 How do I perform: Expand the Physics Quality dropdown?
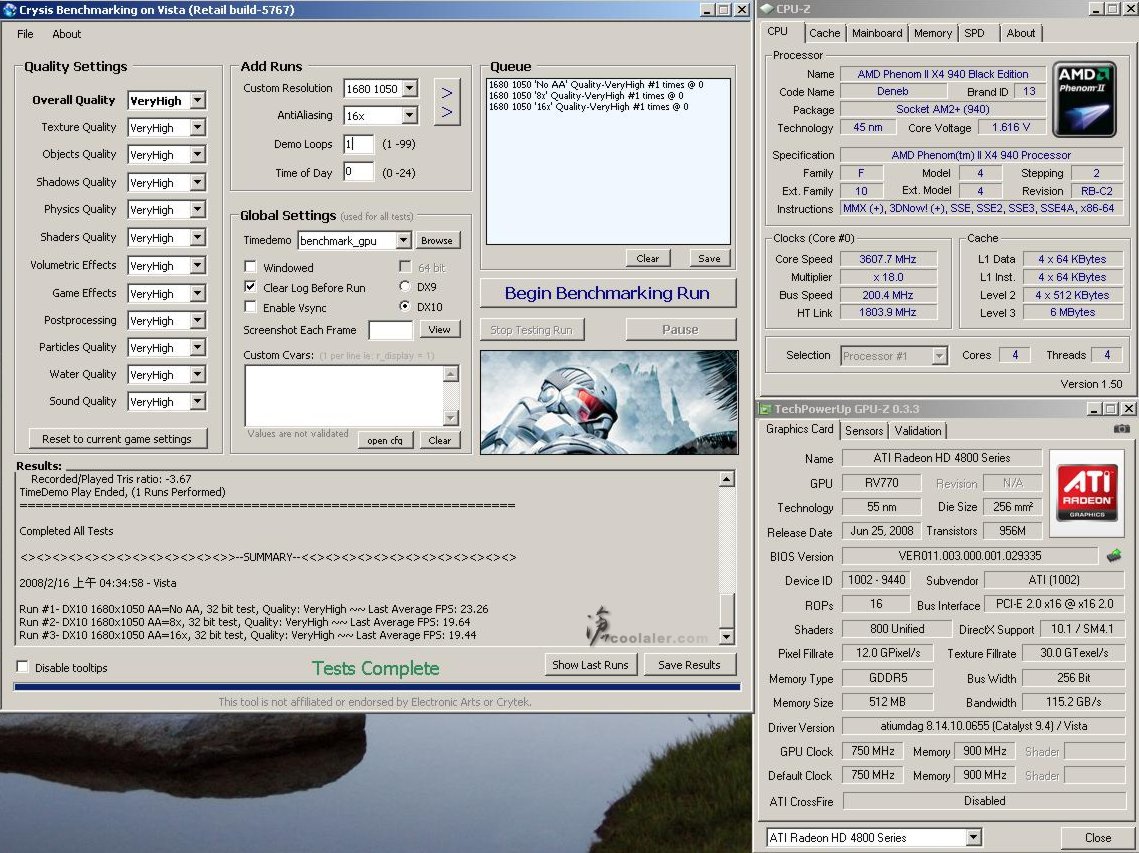click(198, 209)
